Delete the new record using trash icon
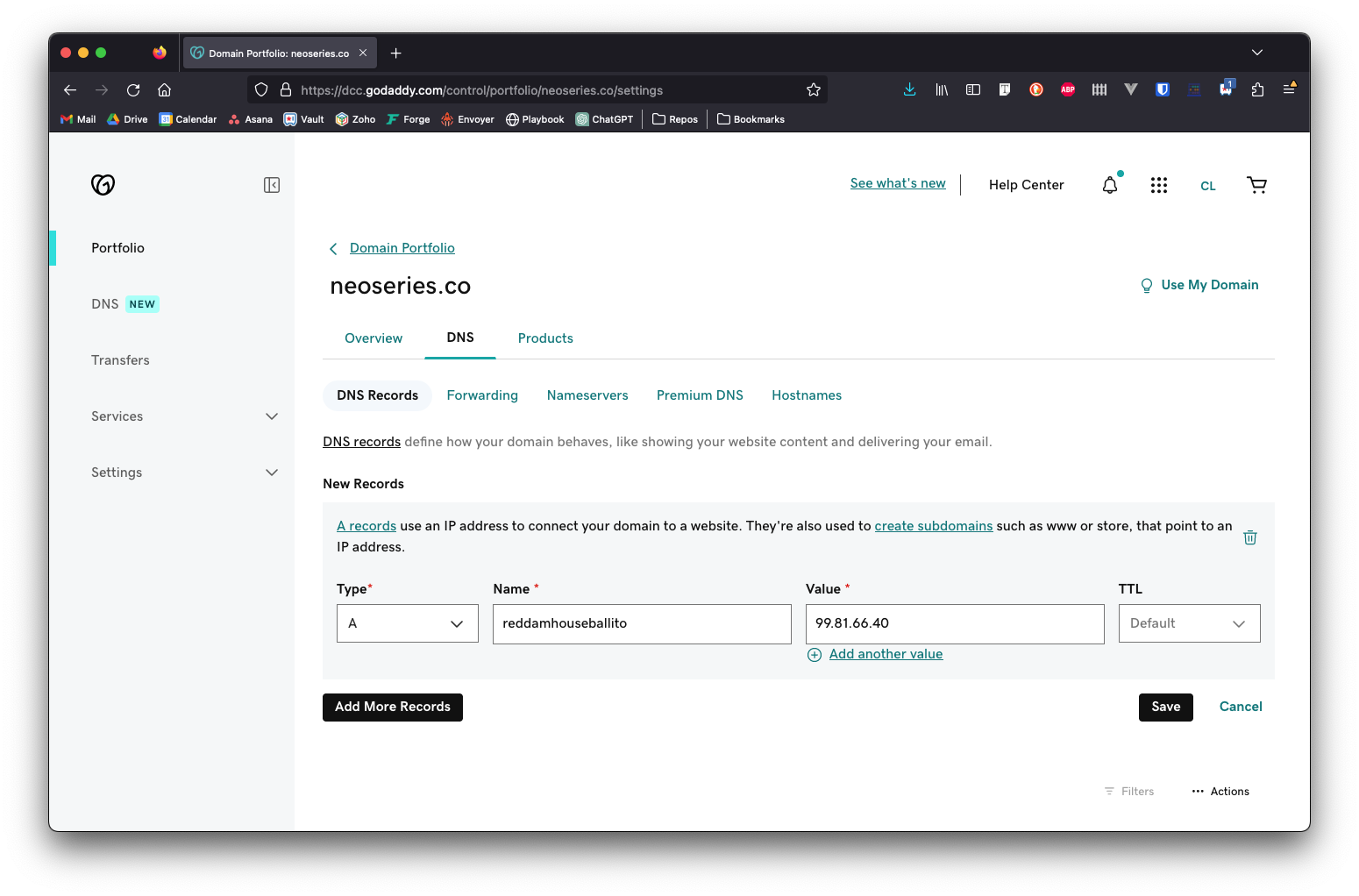The image size is (1359, 896). (x=1250, y=537)
